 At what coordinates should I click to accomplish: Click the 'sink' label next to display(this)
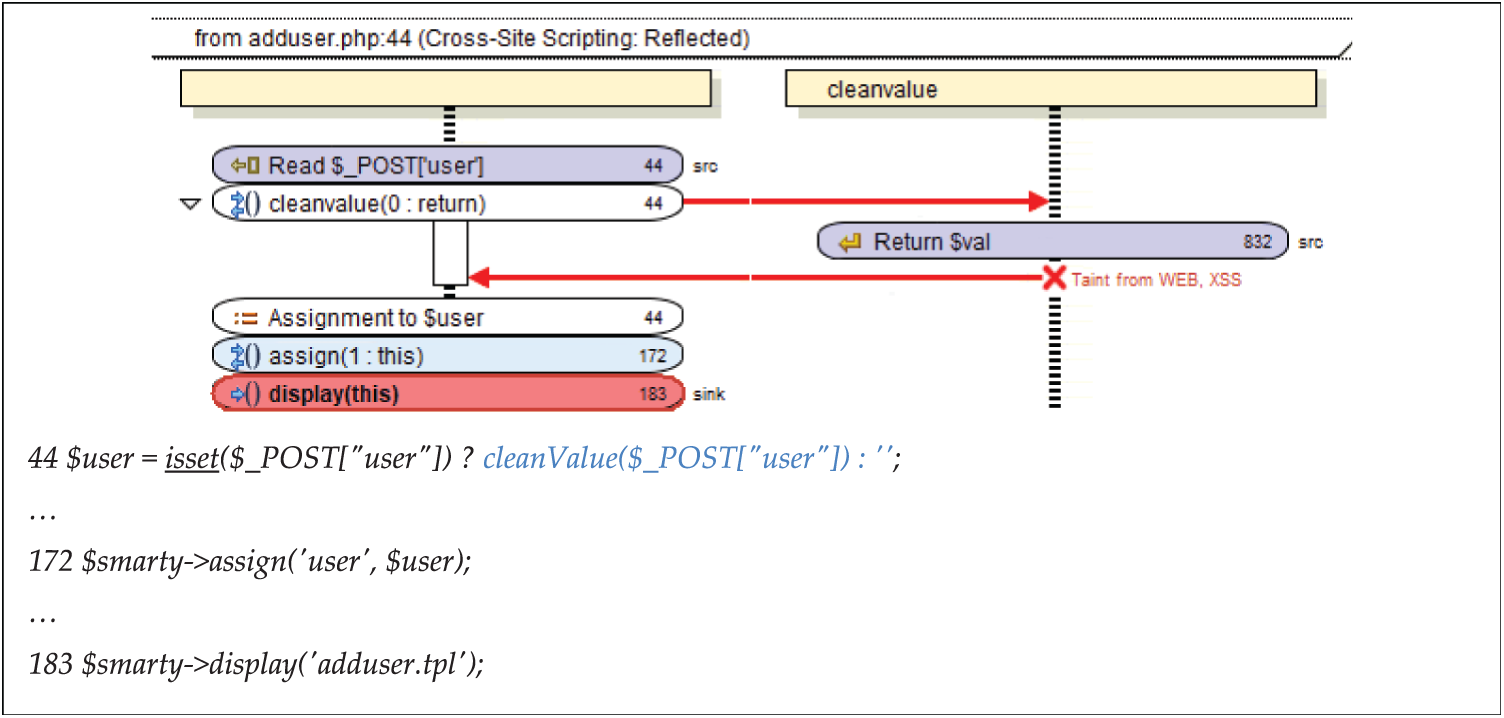point(709,395)
